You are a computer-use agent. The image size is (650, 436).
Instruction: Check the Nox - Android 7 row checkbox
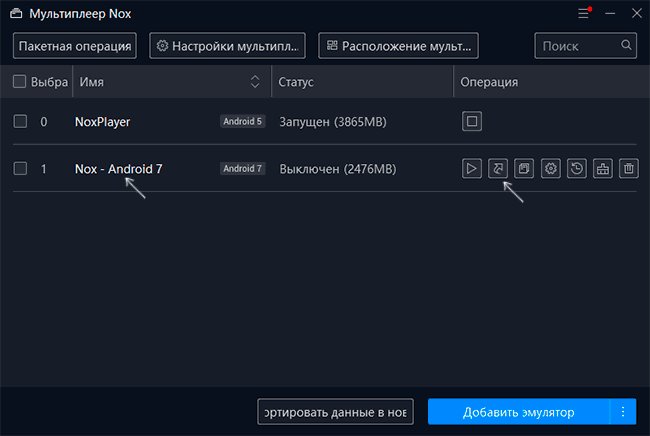click(x=20, y=169)
